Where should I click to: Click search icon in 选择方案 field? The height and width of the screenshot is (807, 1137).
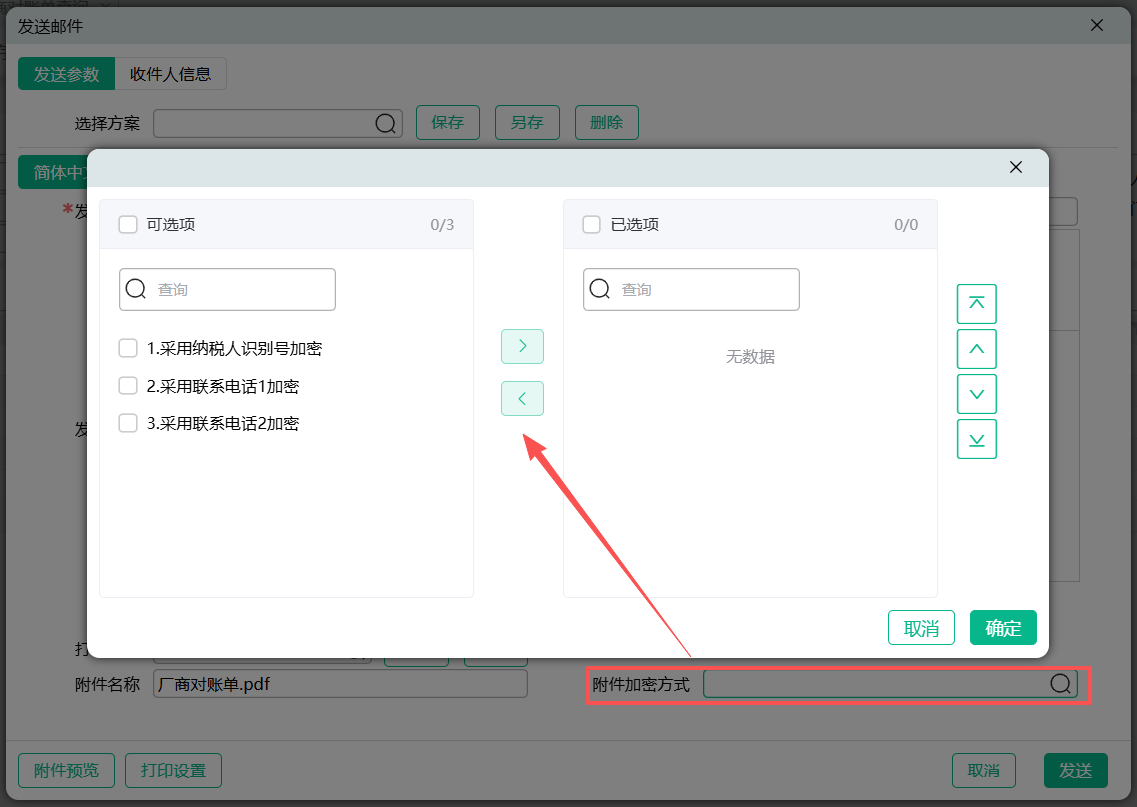[x=386, y=123]
